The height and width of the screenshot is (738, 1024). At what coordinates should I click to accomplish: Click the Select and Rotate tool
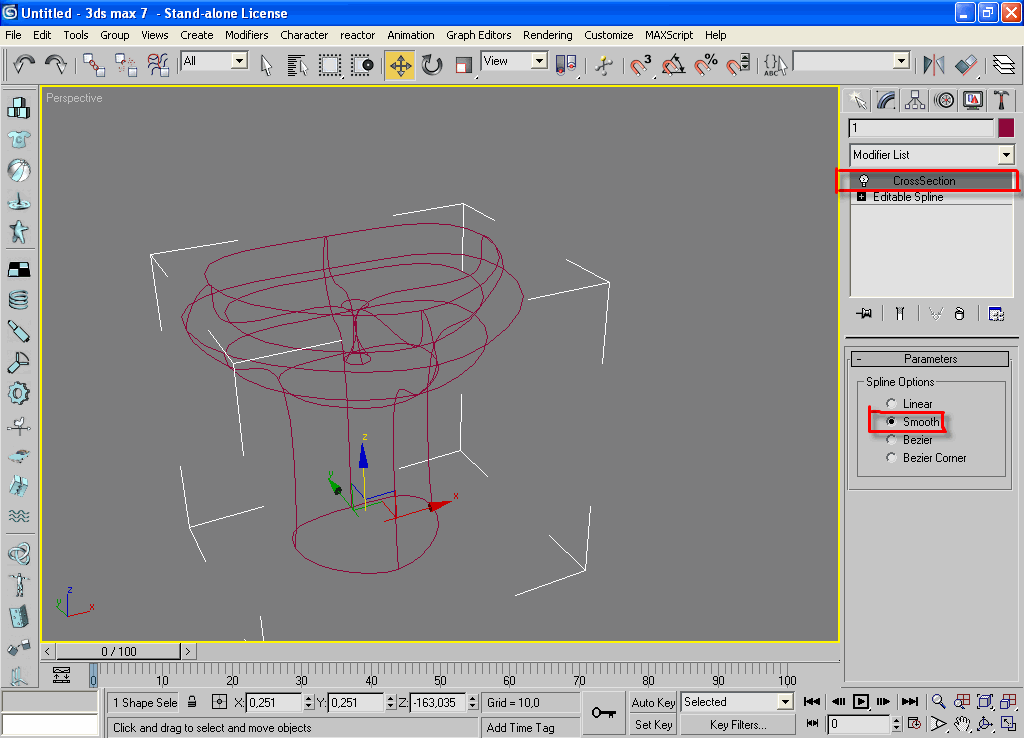(432, 65)
